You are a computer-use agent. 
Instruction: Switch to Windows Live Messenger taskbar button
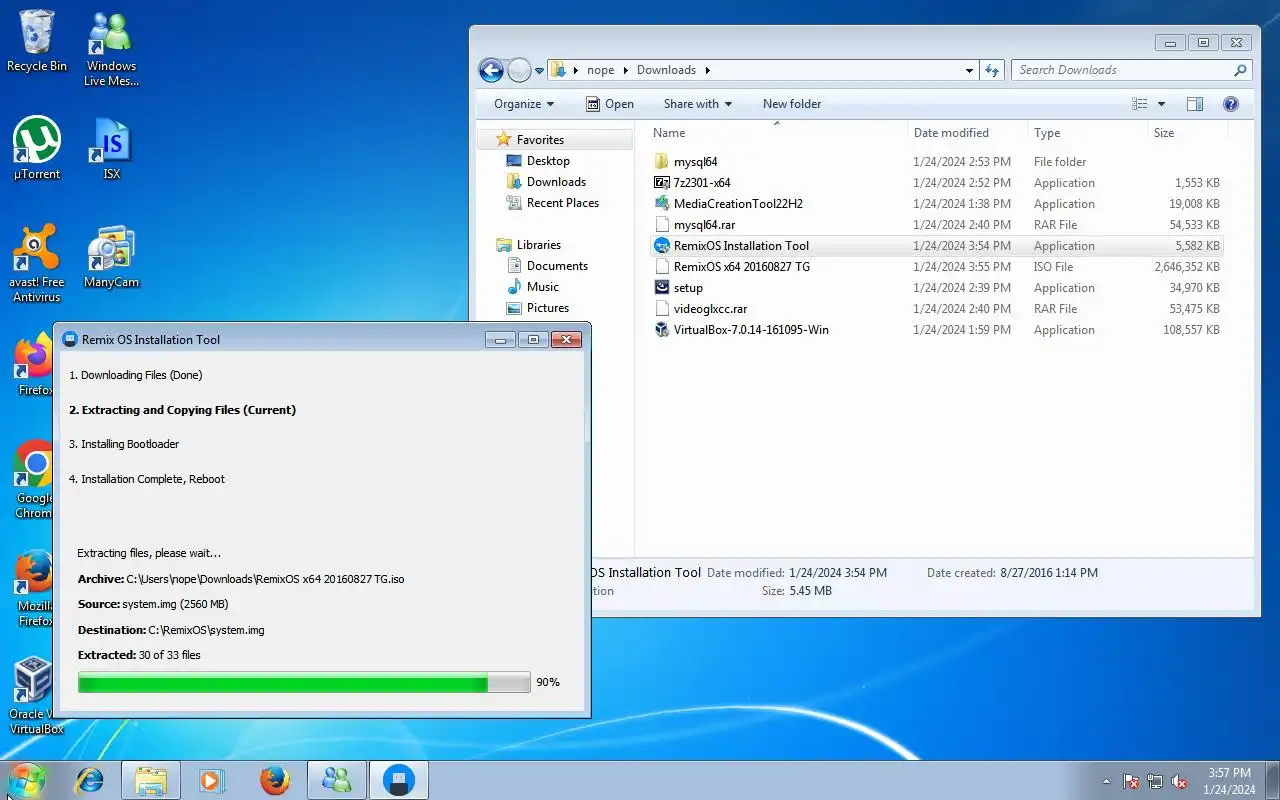pos(337,780)
